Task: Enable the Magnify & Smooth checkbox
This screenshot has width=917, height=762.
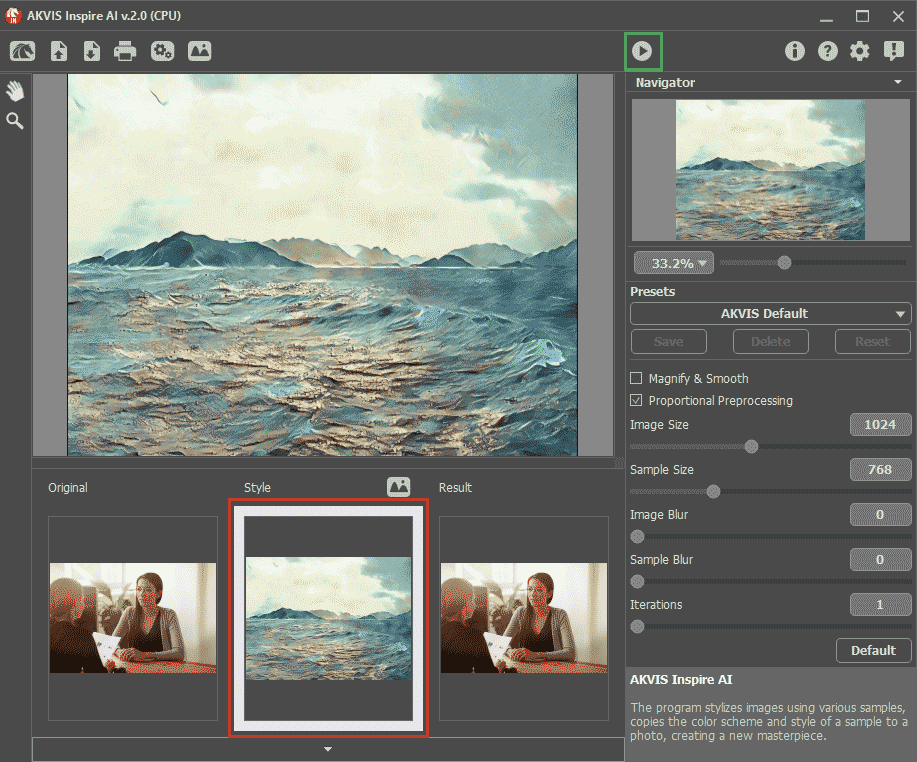Action: (636, 379)
